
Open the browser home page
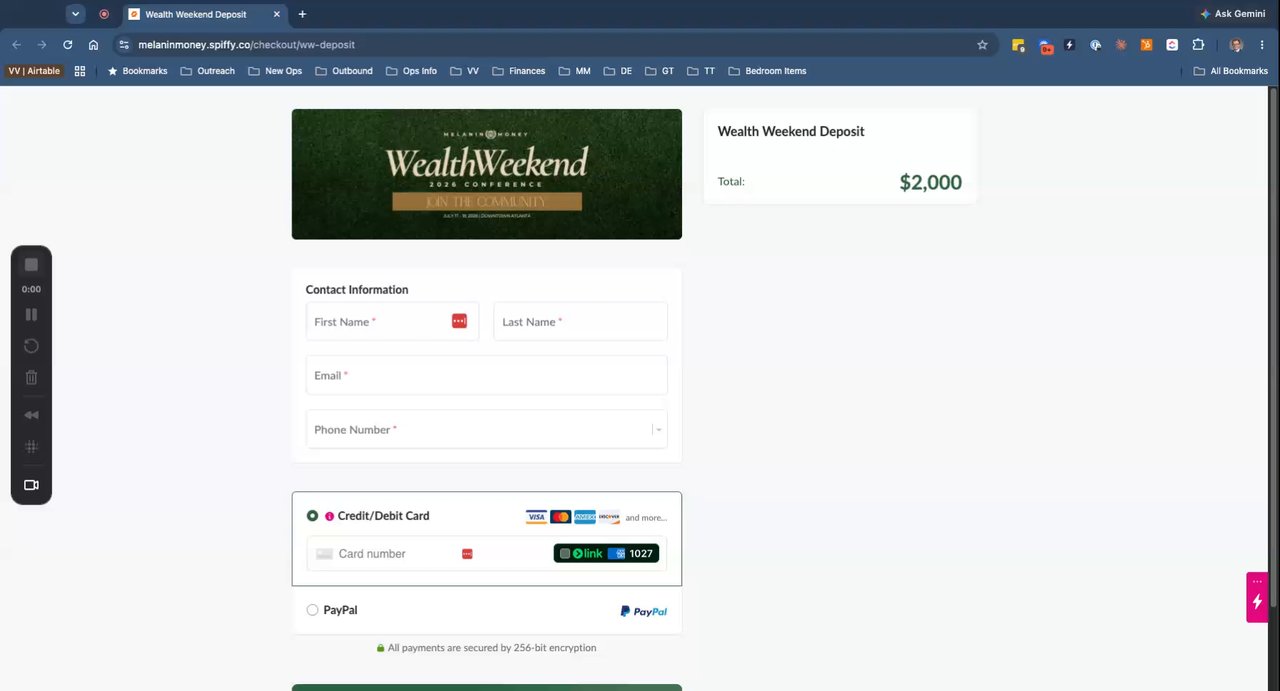click(x=93, y=45)
